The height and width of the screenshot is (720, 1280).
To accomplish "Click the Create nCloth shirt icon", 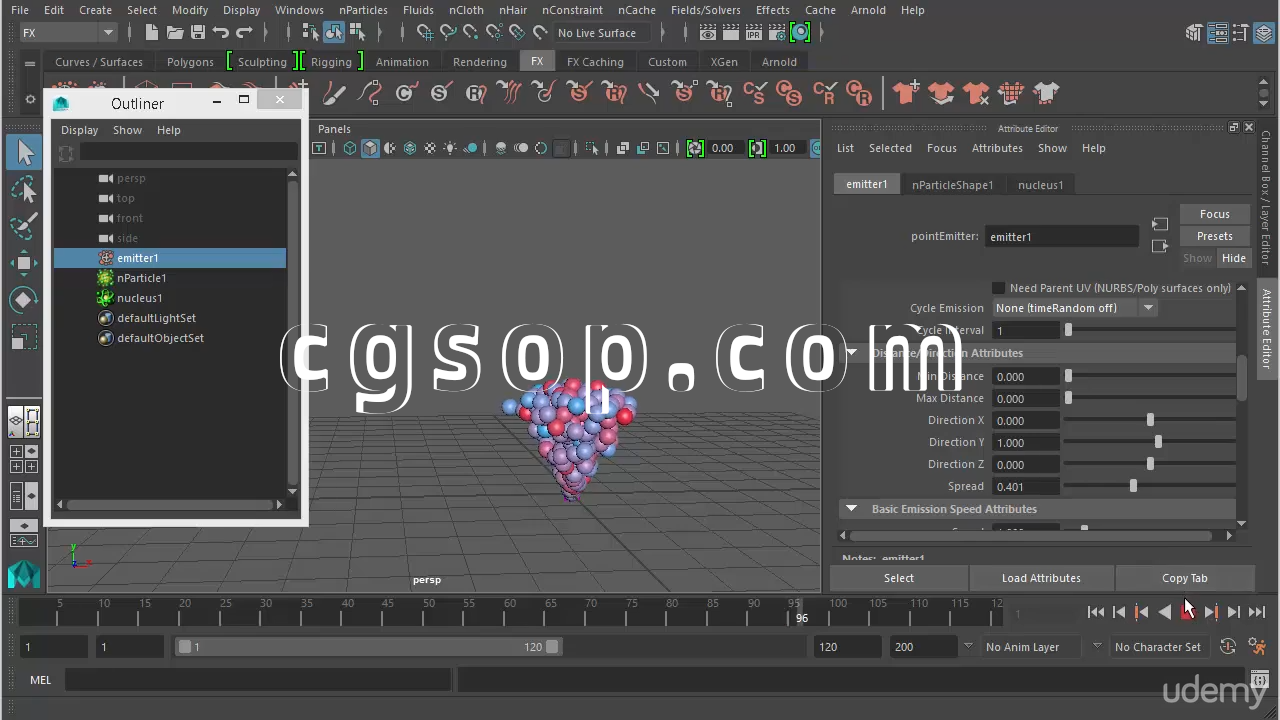I will click(906, 93).
